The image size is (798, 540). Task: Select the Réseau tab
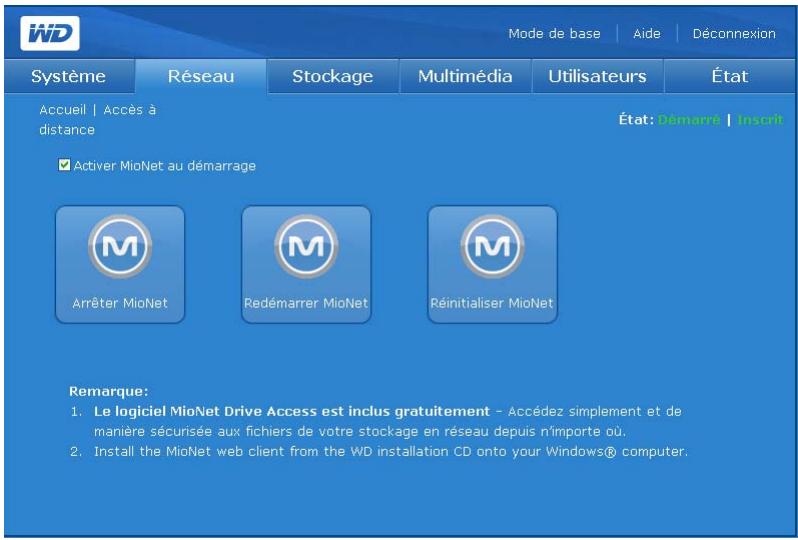pyautogui.click(x=201, y=76)
